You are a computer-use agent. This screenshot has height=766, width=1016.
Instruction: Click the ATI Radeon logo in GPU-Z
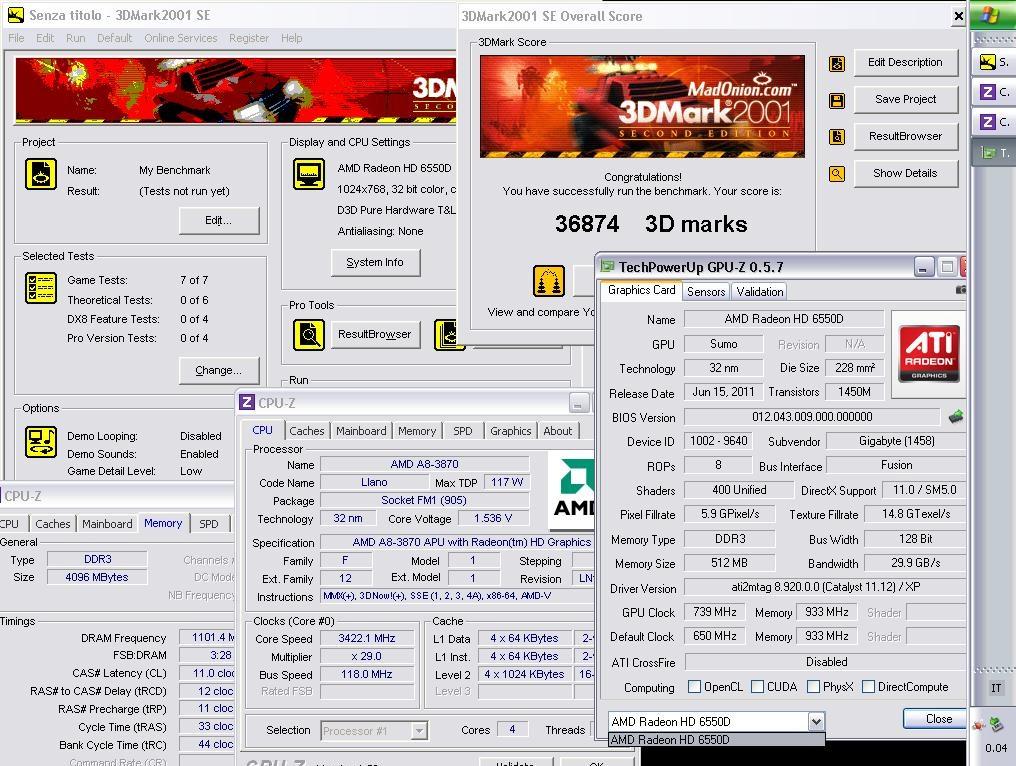pyautogui.click(x=929, y=354)
